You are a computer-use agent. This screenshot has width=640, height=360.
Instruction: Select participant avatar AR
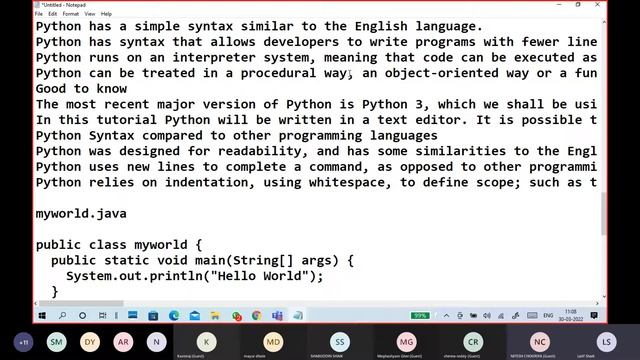123,342
